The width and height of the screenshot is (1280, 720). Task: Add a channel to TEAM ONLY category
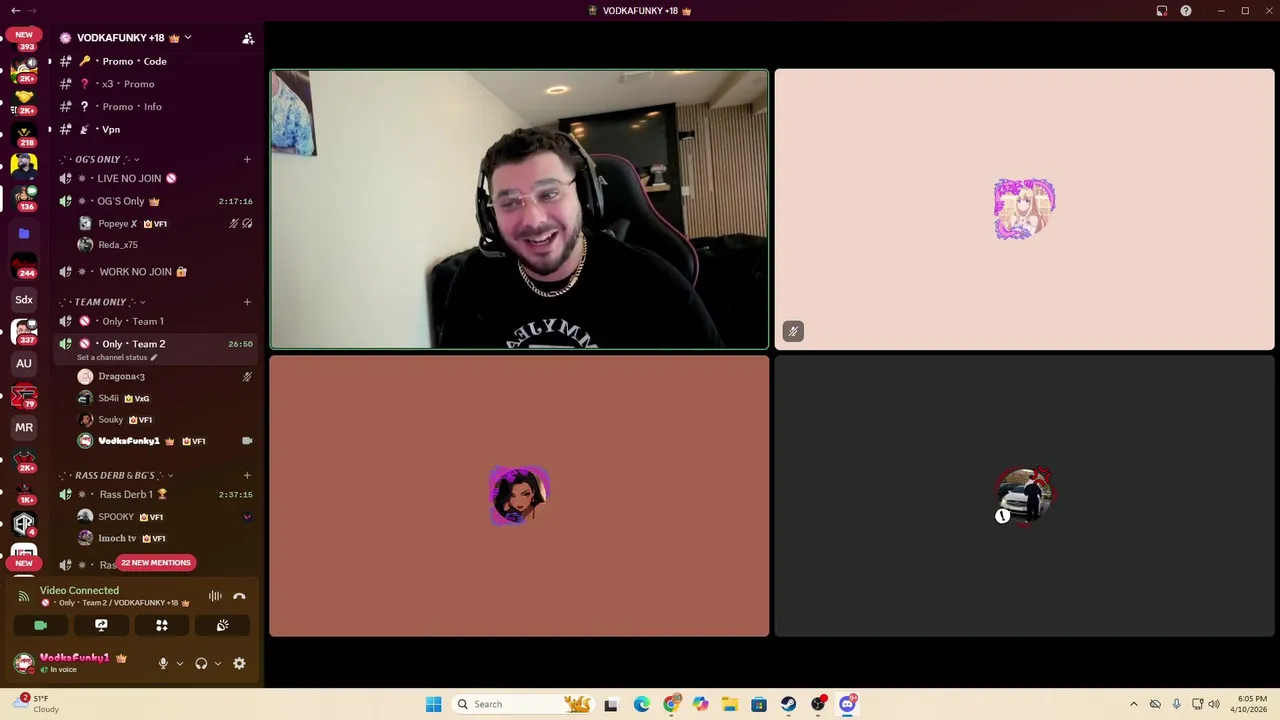[x=247, y=302]
